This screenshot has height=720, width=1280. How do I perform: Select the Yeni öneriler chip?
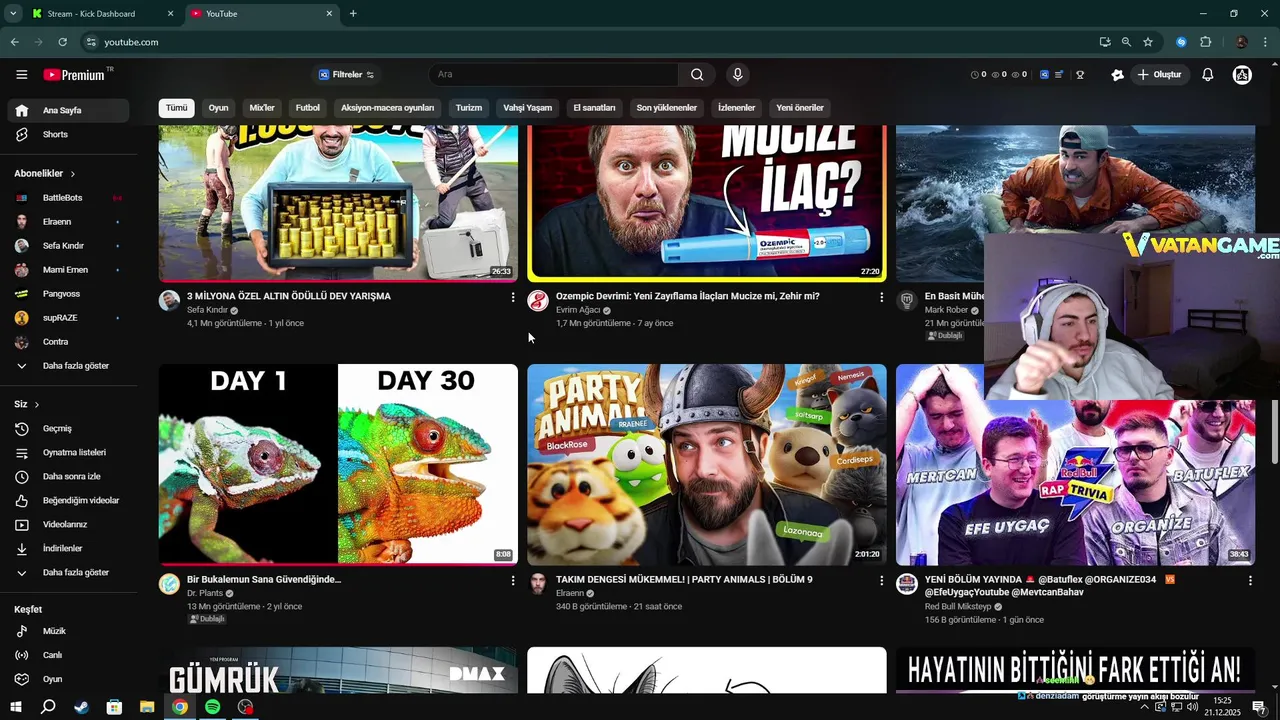pyautogui.click(x=800, y=108)
